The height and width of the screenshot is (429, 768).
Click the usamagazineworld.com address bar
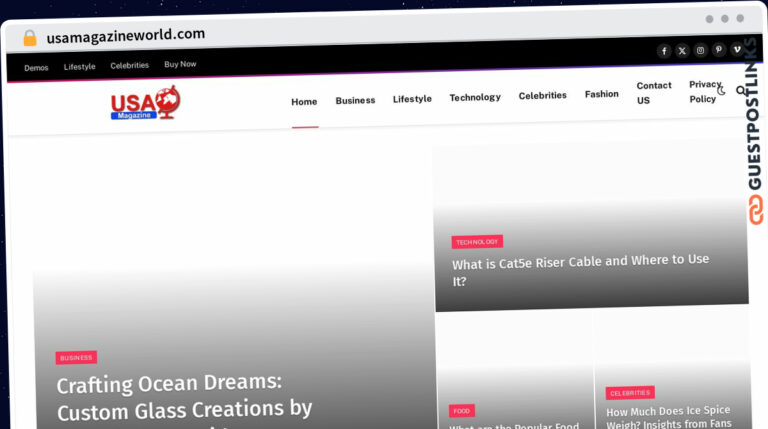click(126, 36)
